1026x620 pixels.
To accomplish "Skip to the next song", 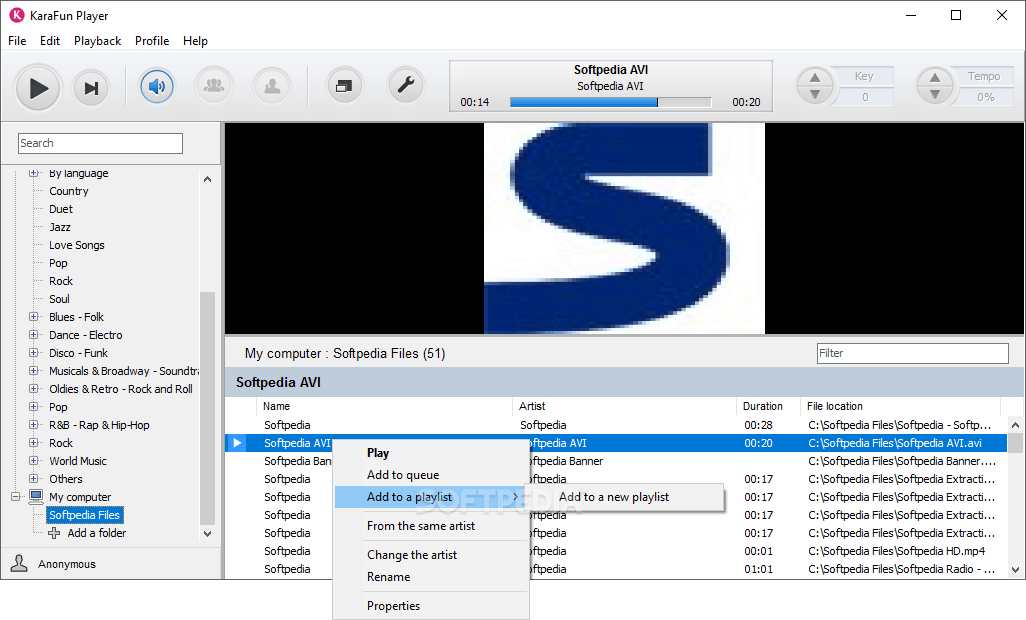I will pyautogui.click(x=92, y=88).
